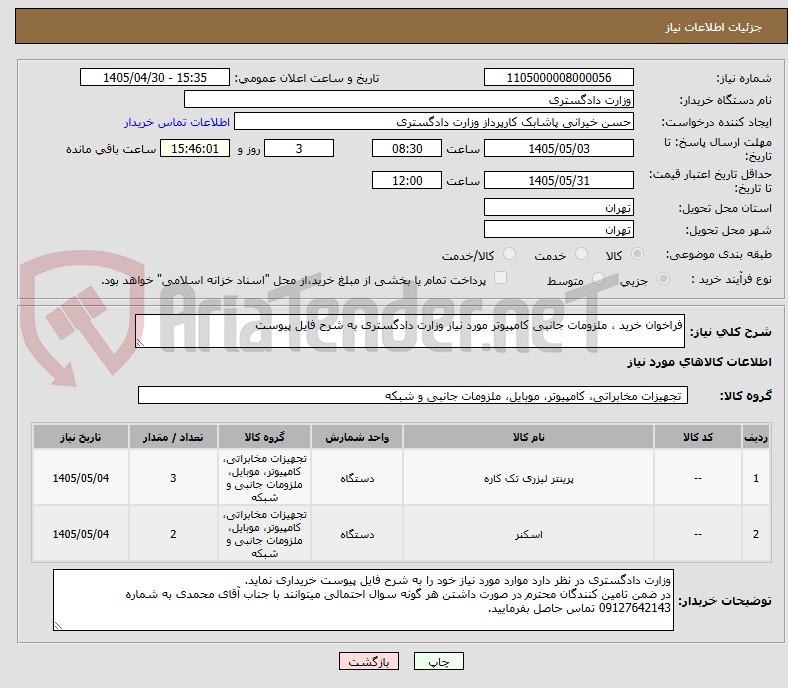This screenshot has height=688, width=788.
Task: Click the goods group cell in scanner row
Action: 264,534
